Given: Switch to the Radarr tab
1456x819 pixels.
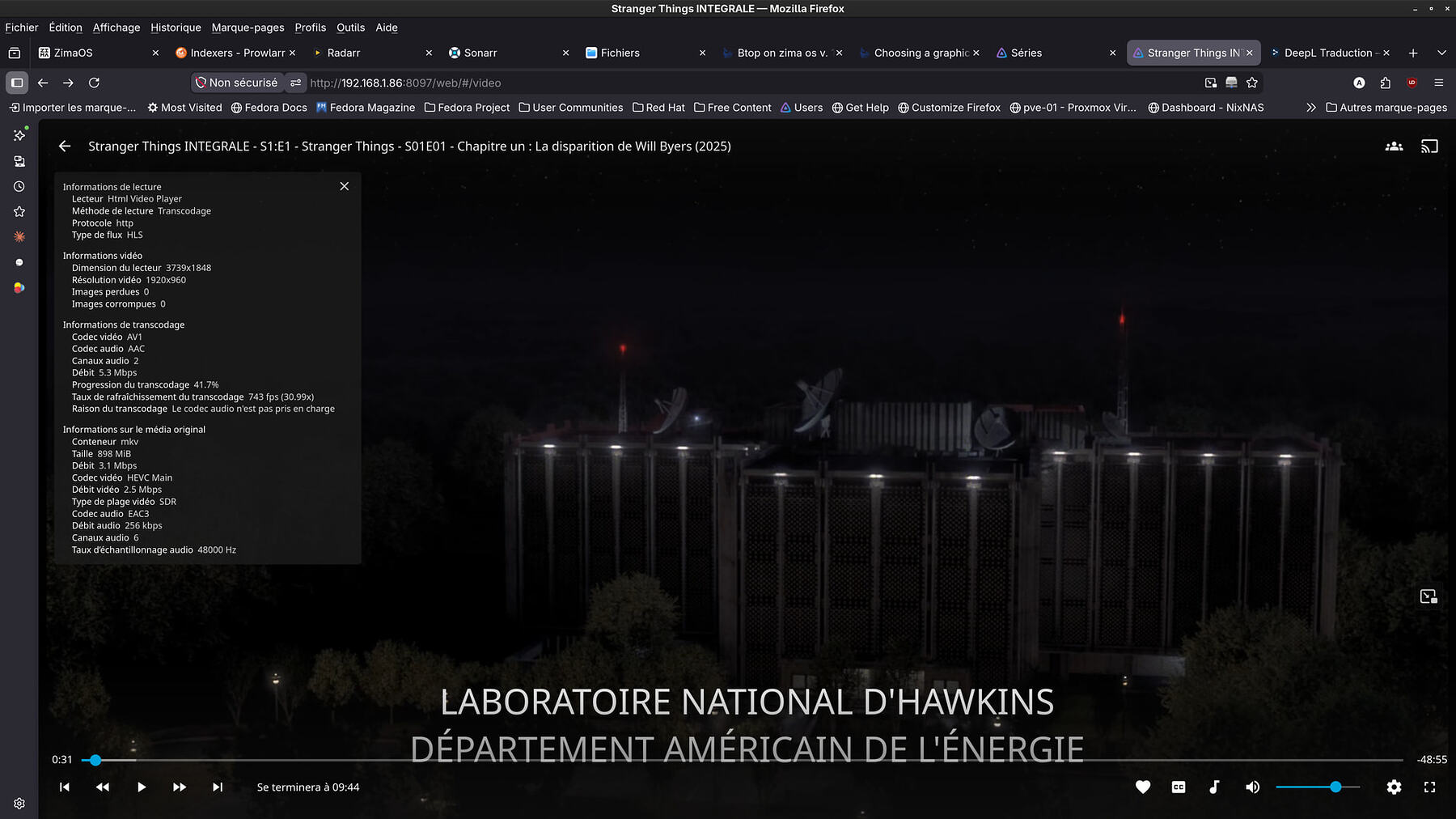Looking at the screenshot, I should 372,53.
